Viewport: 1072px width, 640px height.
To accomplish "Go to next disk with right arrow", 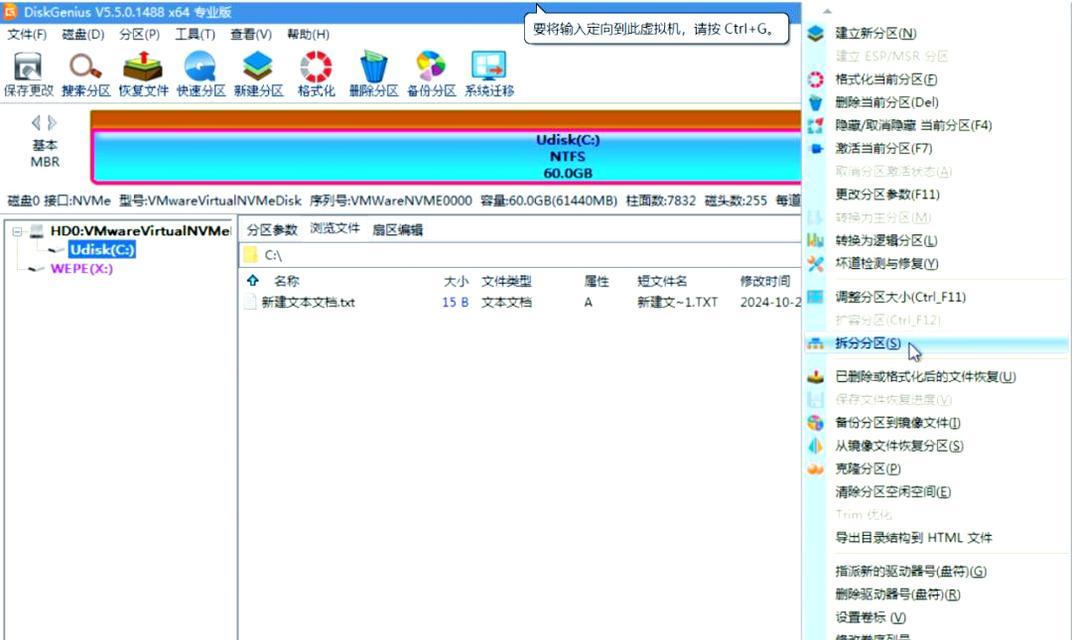I will [x=52, y=123].
